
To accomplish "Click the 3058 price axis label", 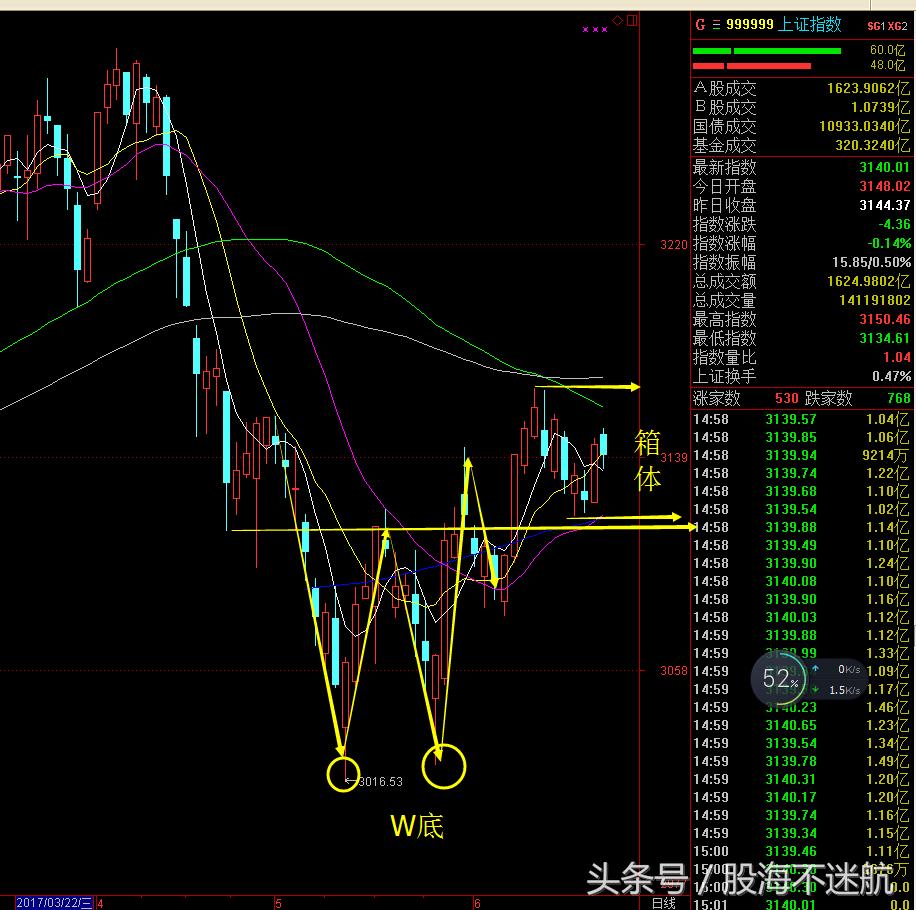I will [x=674, y=671].
